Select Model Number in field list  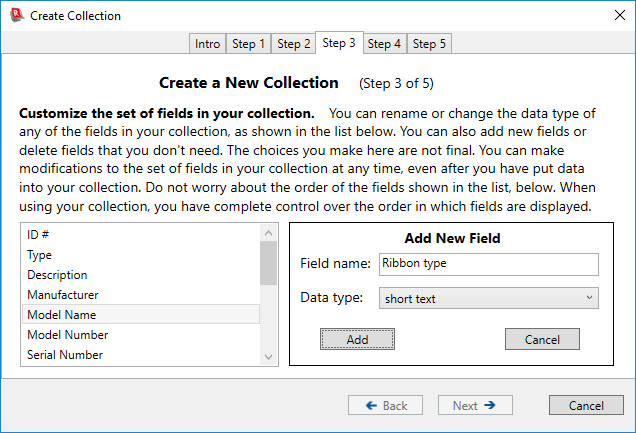click(x=140, y=334)
